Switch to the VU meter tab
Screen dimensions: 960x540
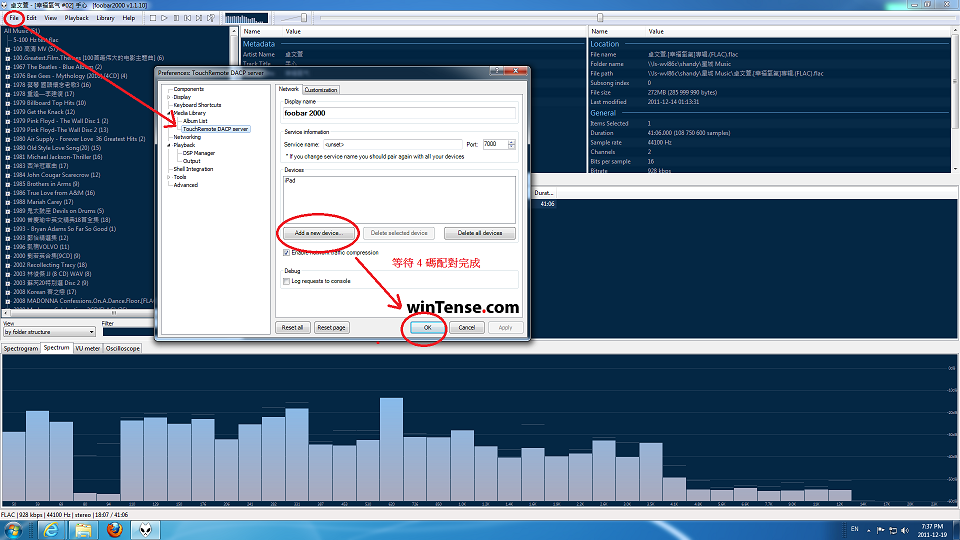88,348
